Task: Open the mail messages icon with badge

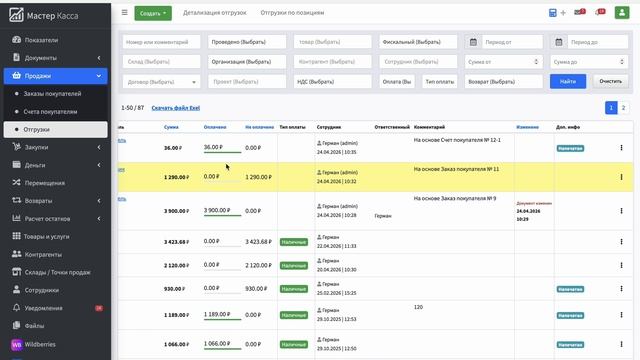Action: [x=580, y=12]
